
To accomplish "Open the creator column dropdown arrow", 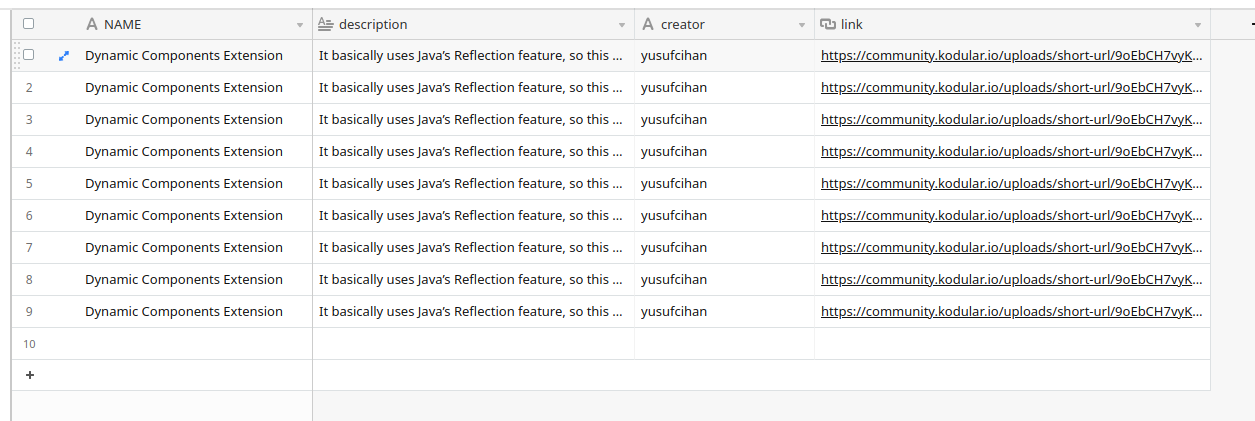I will (x=802, y=25).
